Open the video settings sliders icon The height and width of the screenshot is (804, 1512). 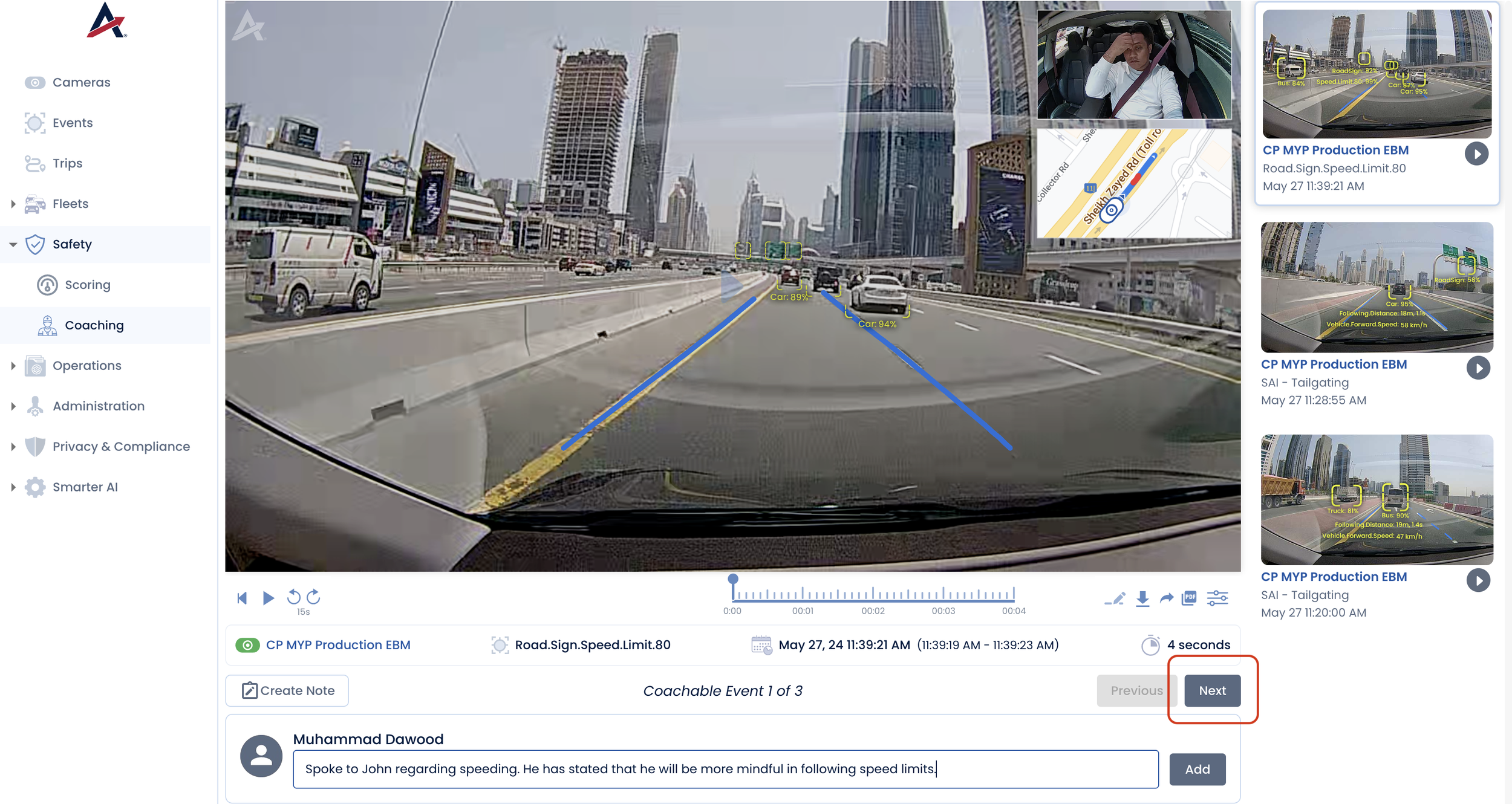(1217, 598)
